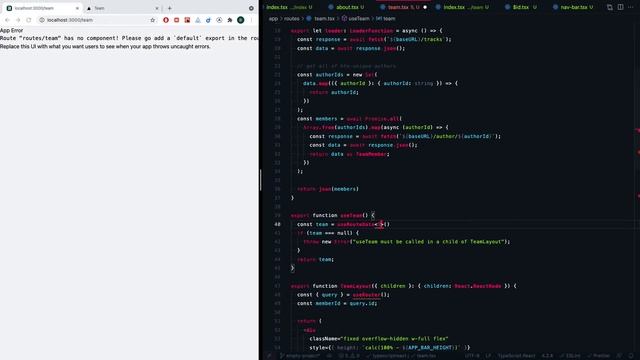
Task: Open the TypeScript React language mode
Action: [516, 356]
